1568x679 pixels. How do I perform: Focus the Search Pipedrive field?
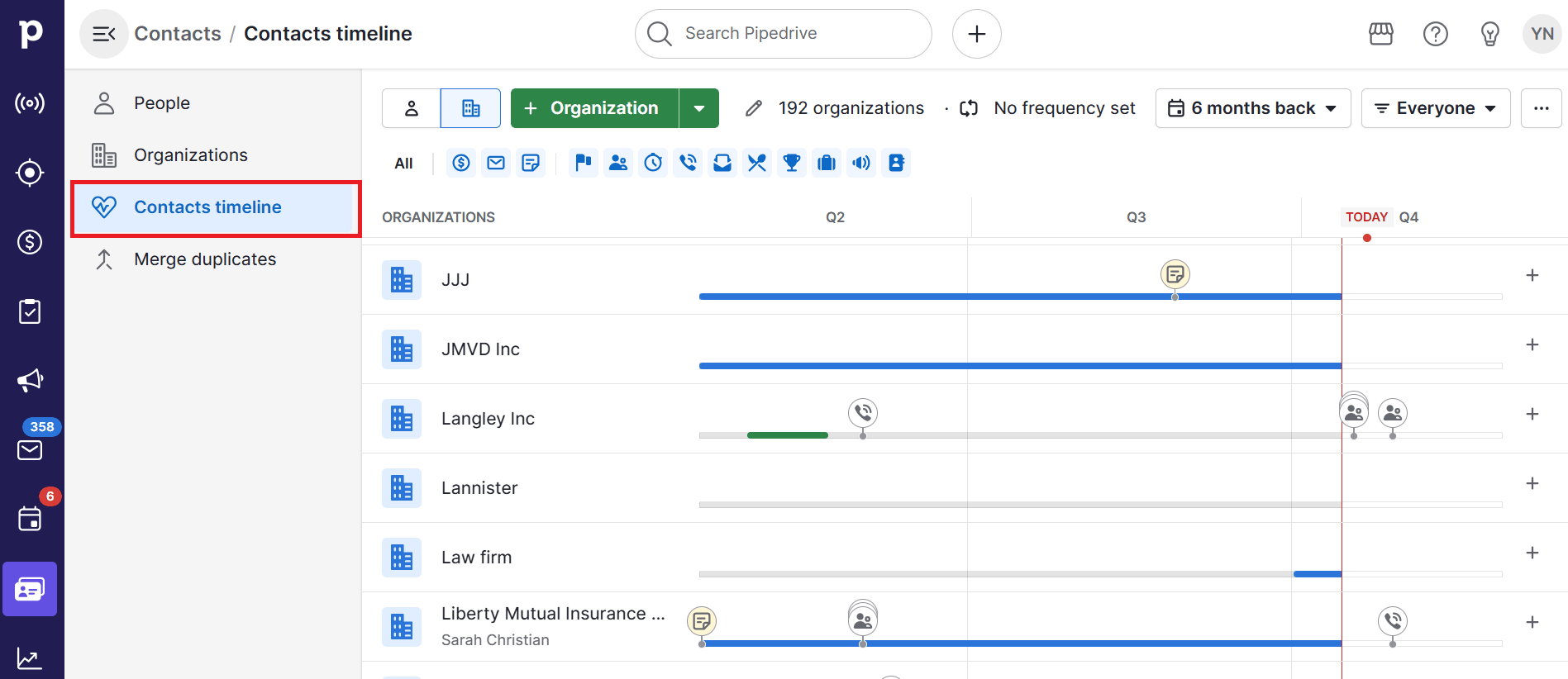784,34
